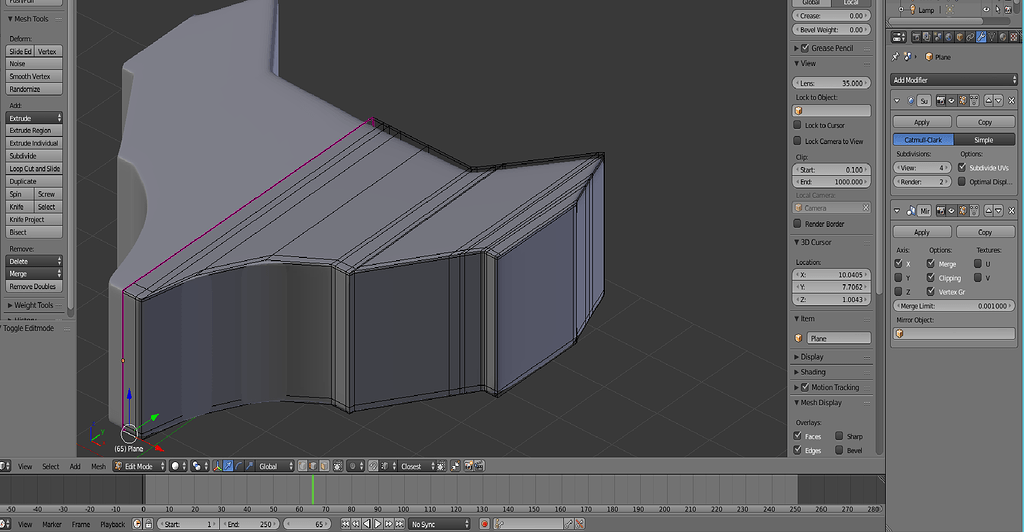Toggle the timeline frame range lock icon
Viewport: 1024px width, 532px height.
pyautogui.click(x=149, y=524)
